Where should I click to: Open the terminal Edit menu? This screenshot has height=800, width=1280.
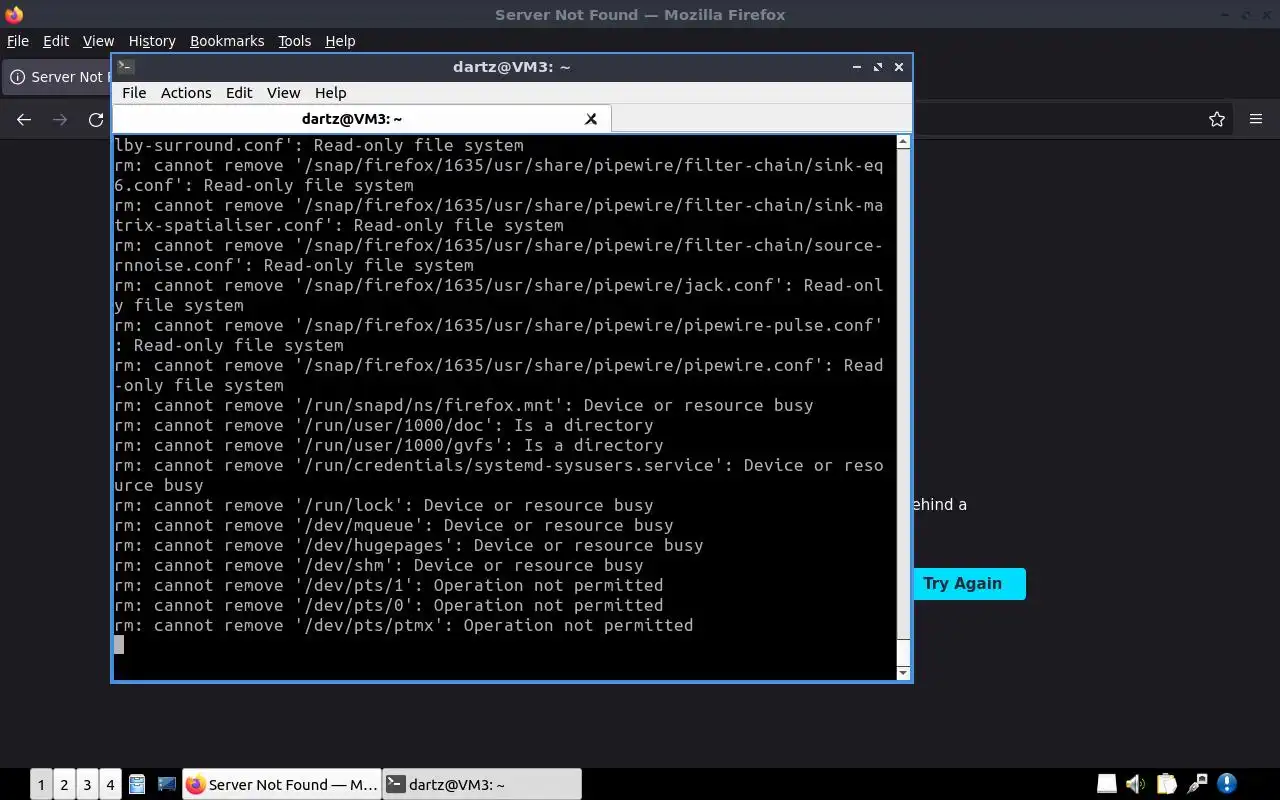[x=239, y=92]
